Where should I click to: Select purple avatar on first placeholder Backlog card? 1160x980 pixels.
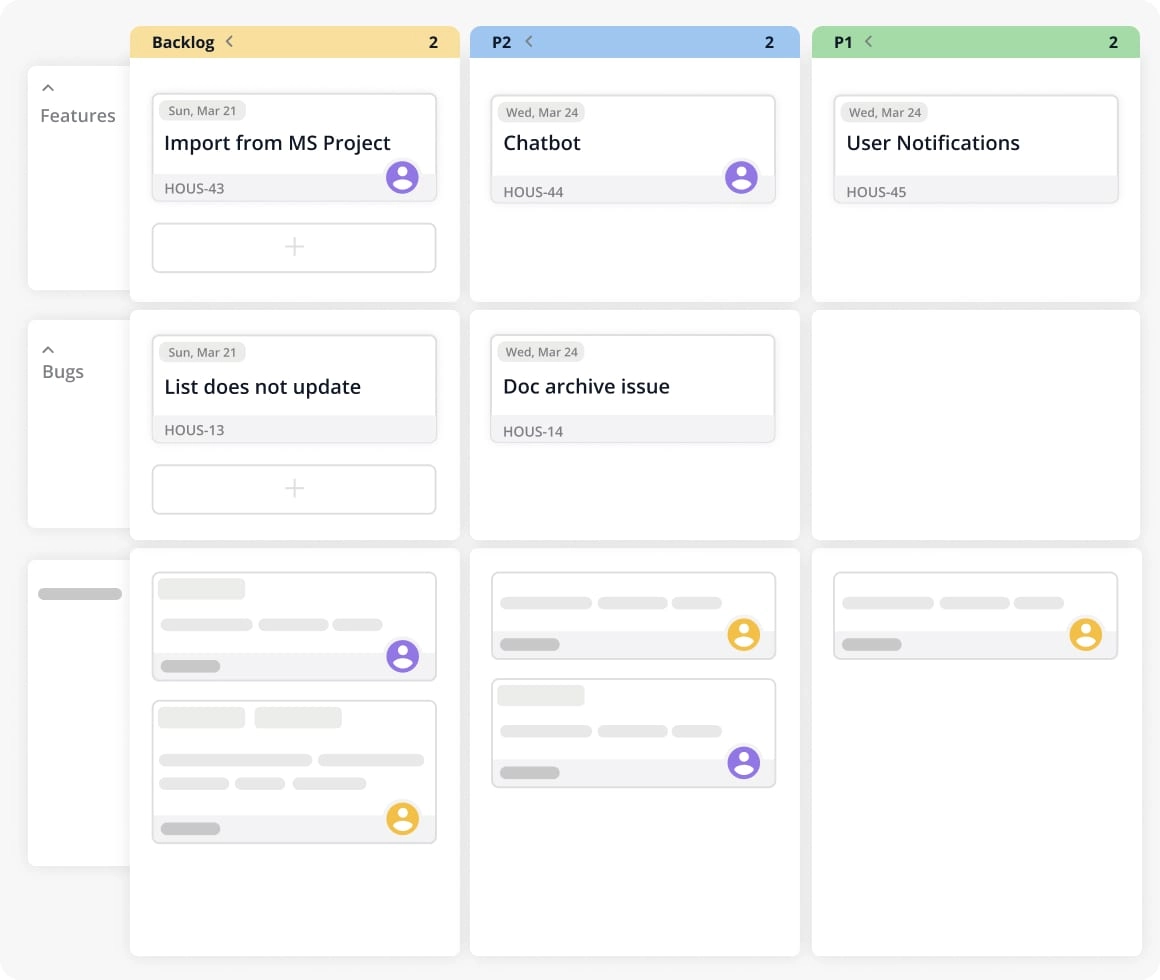pyautogui.click(x=402, y=656)
